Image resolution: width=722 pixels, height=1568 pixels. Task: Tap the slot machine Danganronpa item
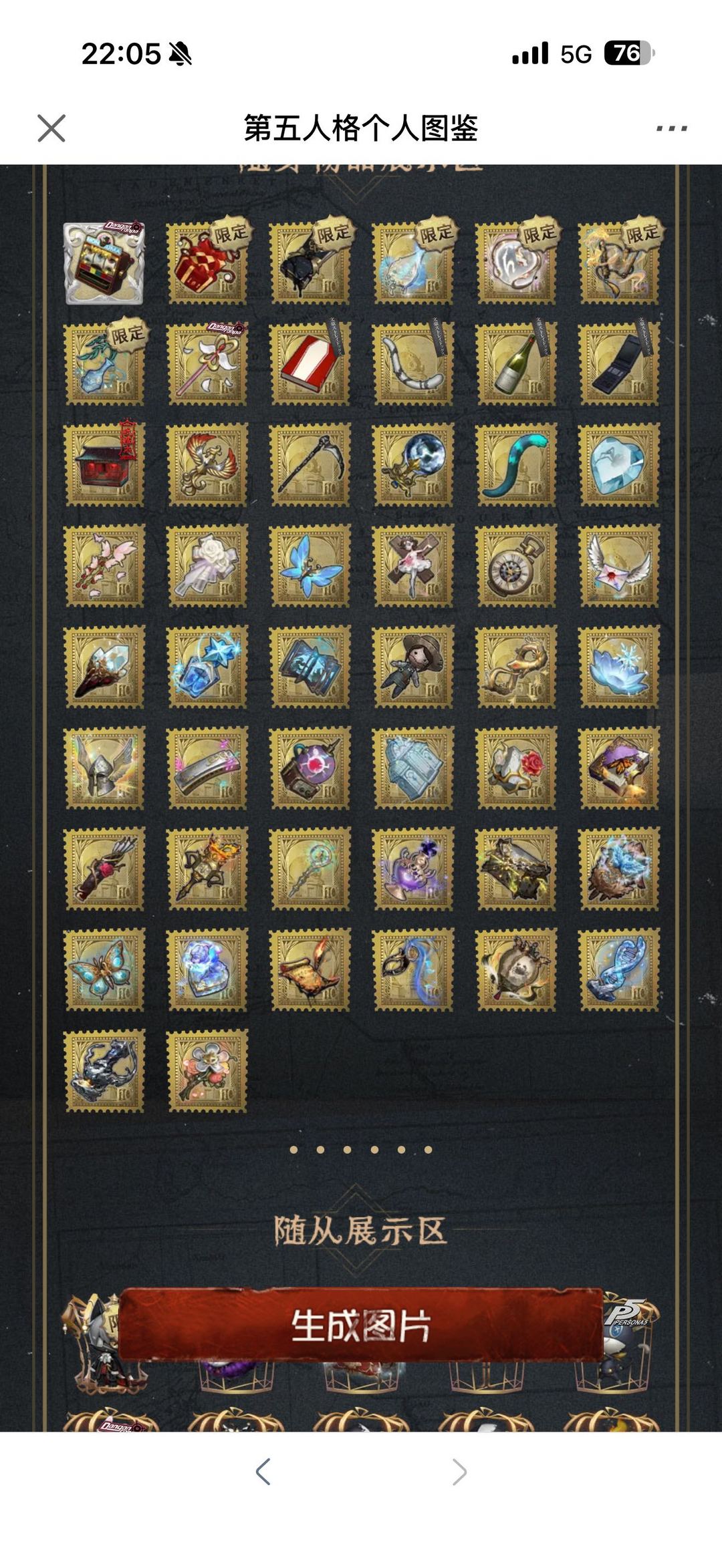[x=104, y=263]
